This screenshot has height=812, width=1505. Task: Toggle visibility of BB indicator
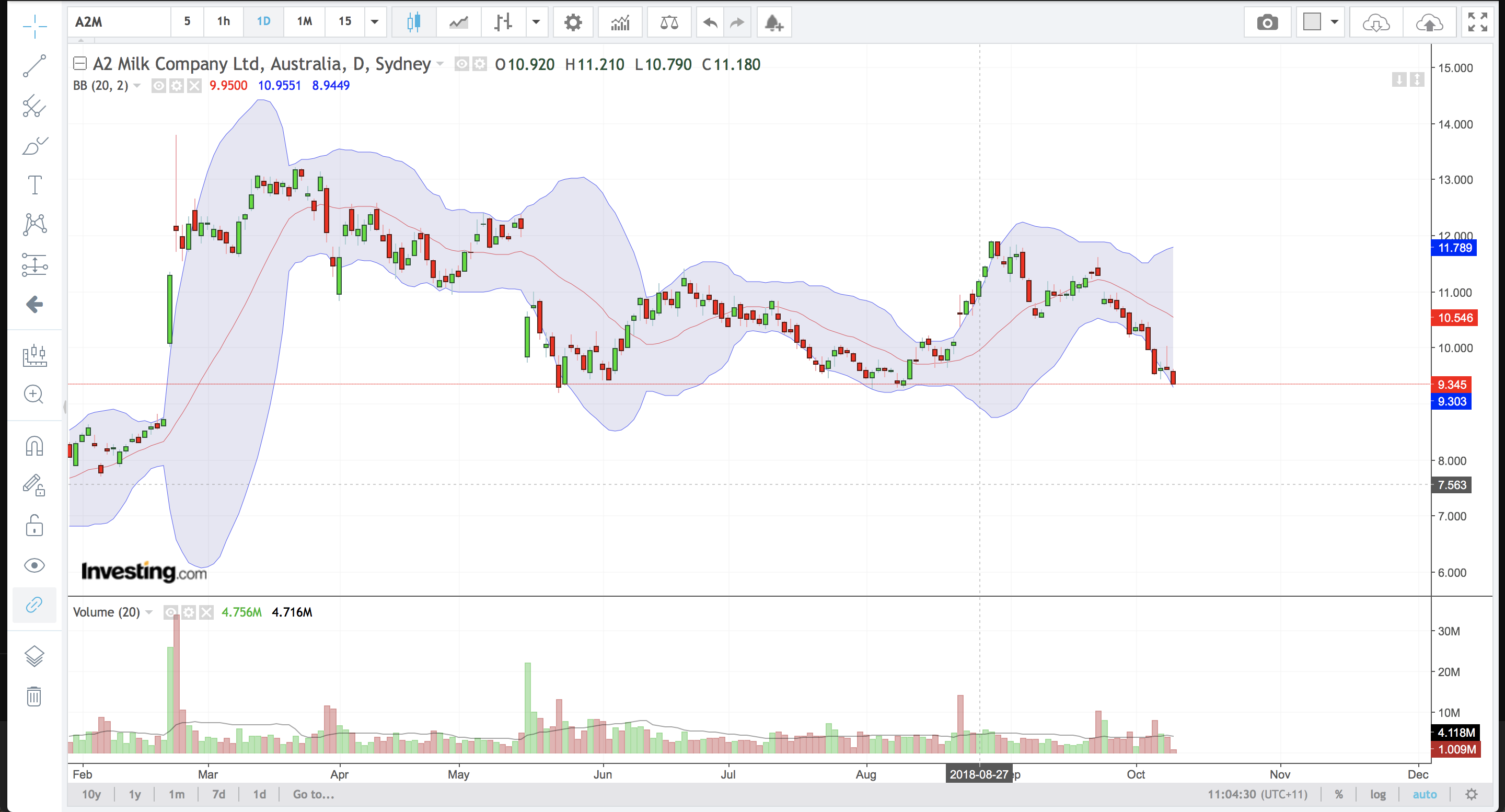[158, 86]
